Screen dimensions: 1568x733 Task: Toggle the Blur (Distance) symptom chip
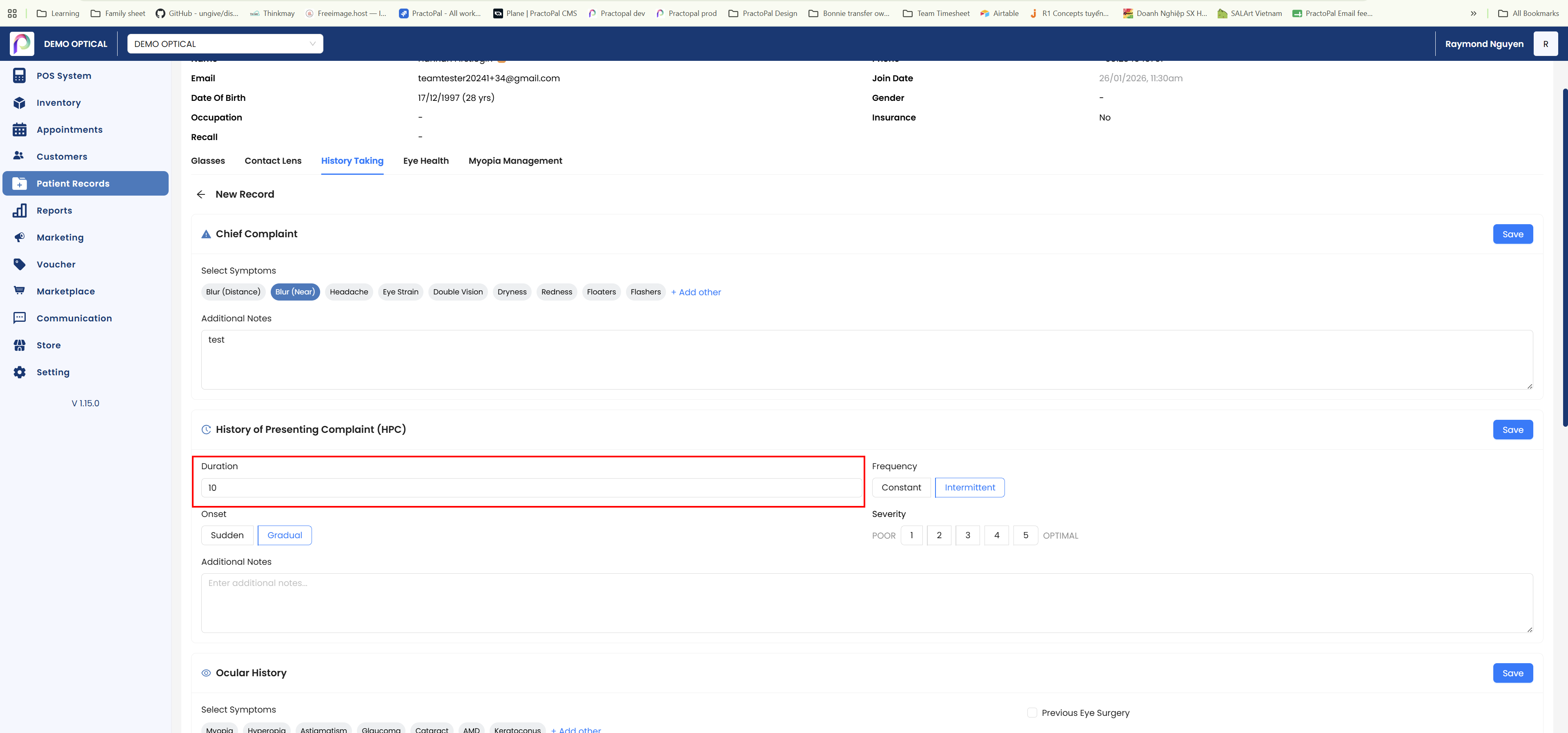[233, 292]
